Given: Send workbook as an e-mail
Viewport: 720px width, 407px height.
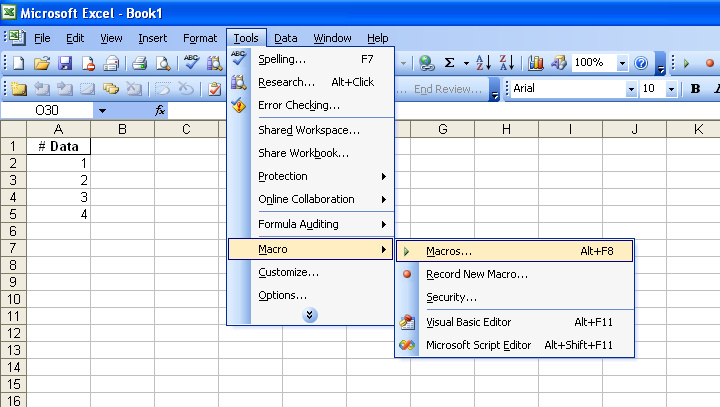Looking at the screenshot, I should point(111,63).
